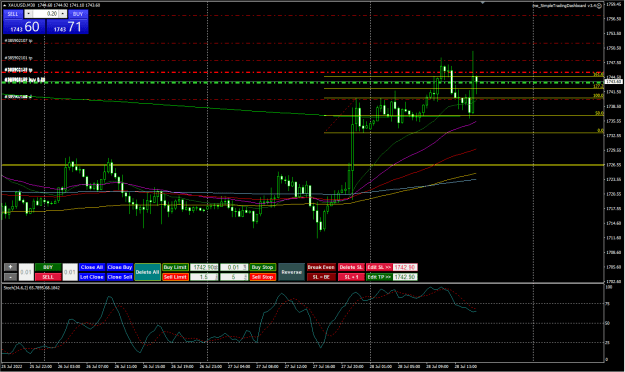Click the Close Sell button
The height and width of the screenshot is (372, 625).
click(120, 277)
